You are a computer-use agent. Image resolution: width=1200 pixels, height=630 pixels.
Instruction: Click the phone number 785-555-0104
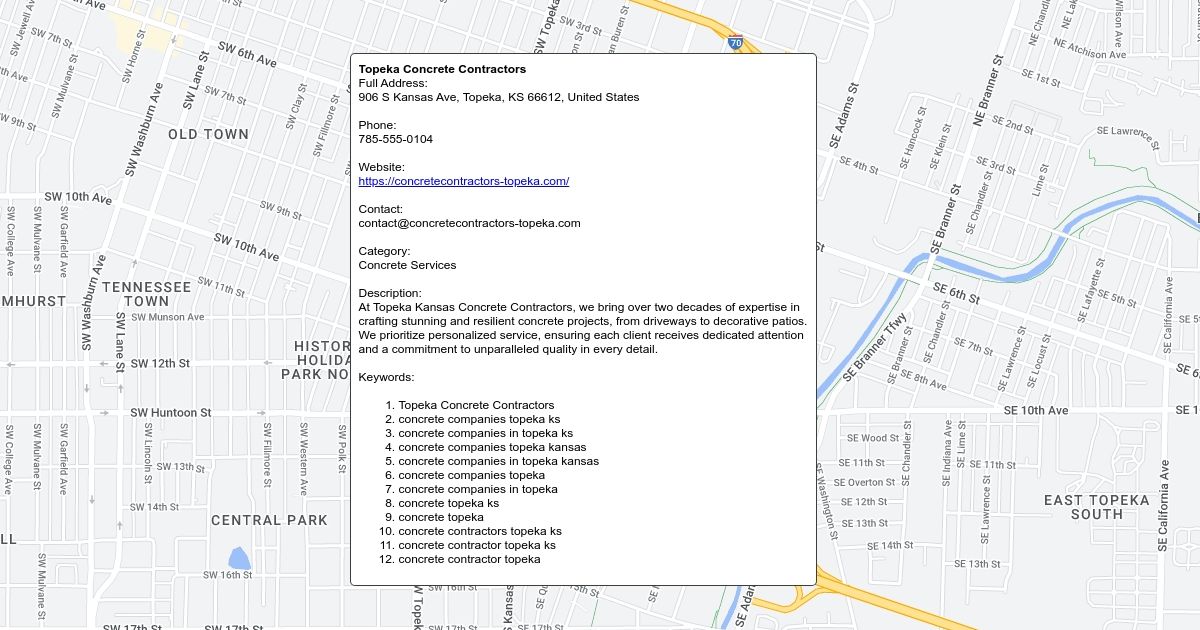395,139
